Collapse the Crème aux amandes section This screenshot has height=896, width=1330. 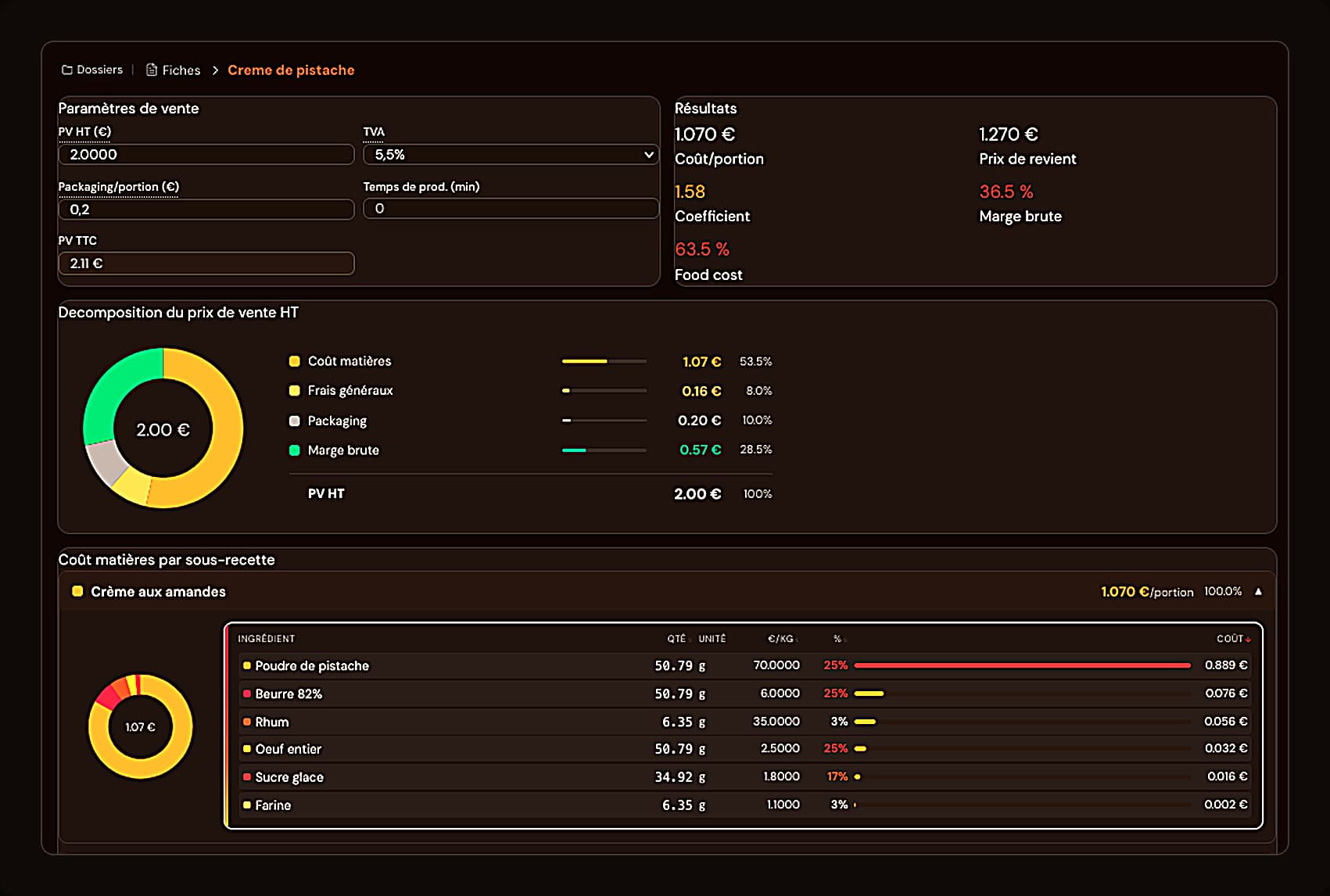click(1258, 591)
